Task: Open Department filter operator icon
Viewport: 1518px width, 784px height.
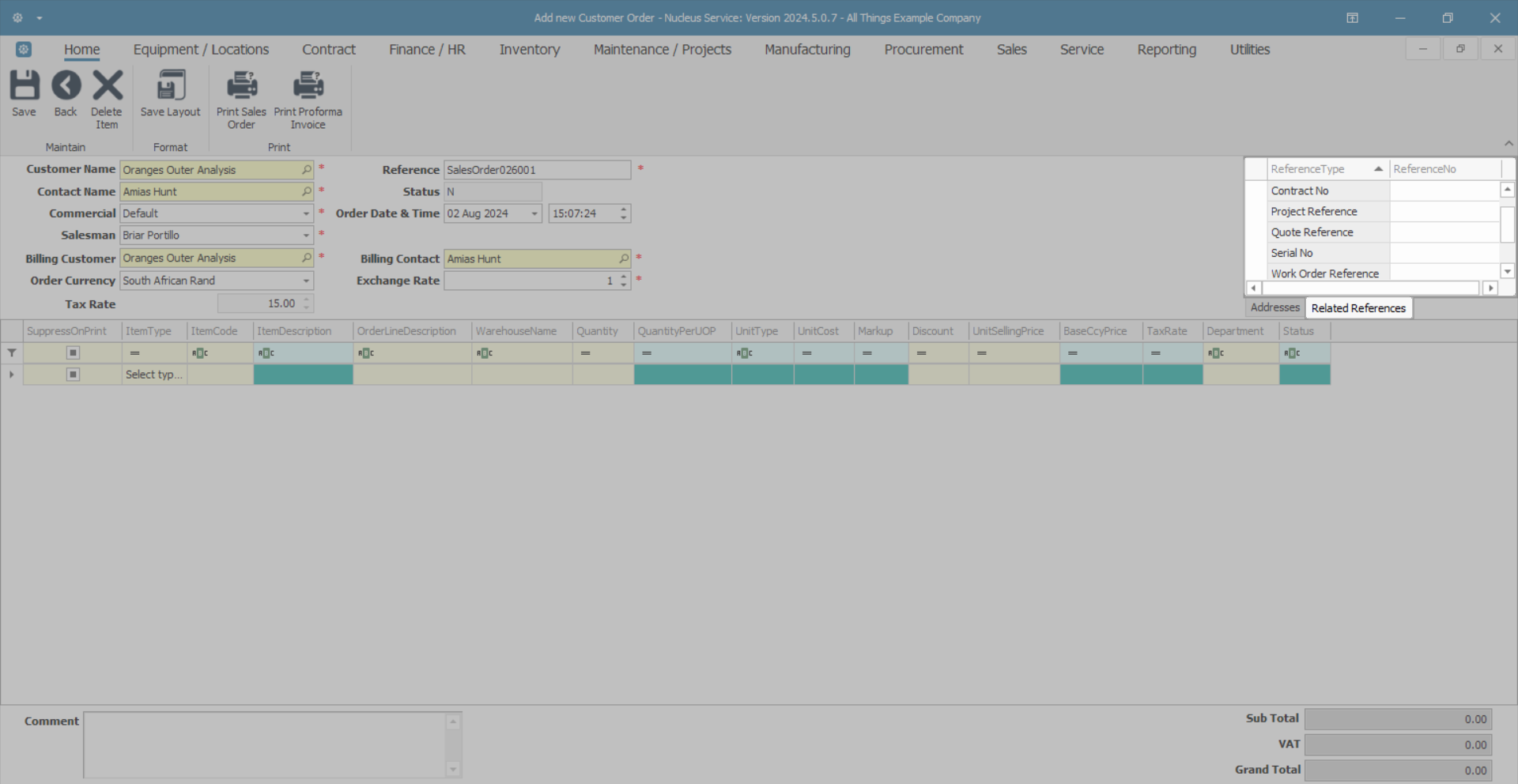Action: [x=1216, y=353]
